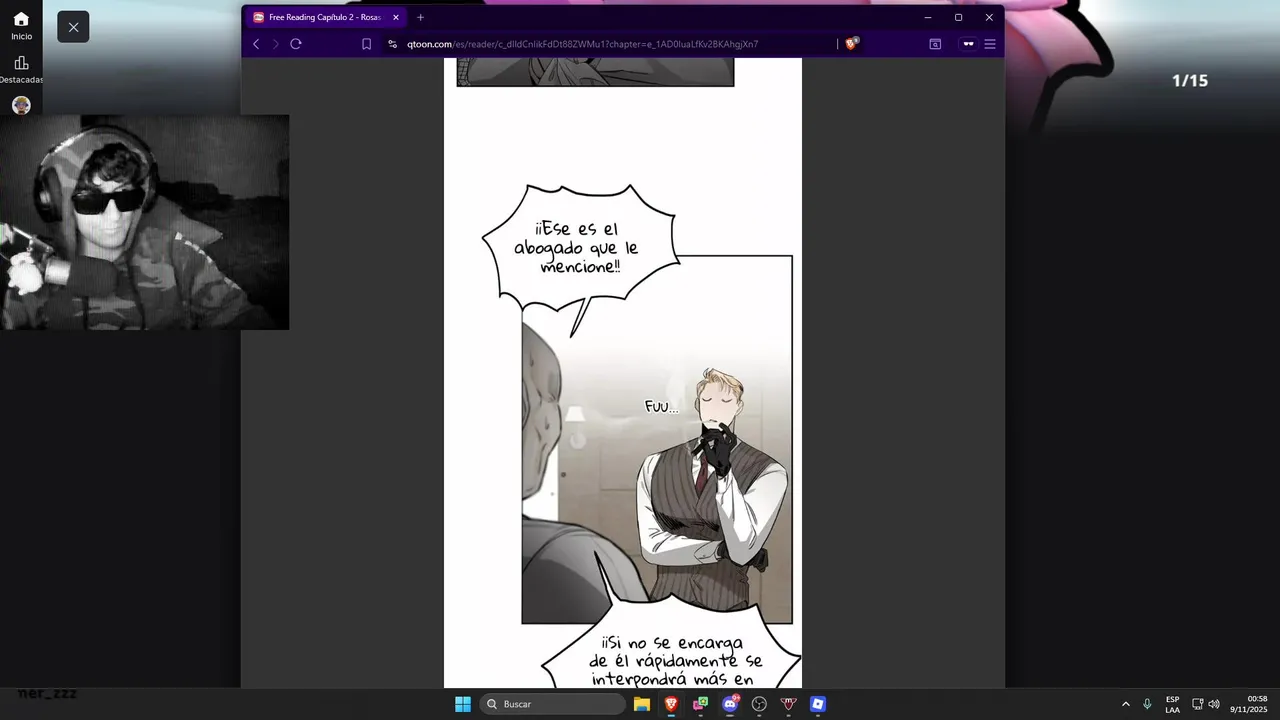Open the Windows Start menu
Screen dimensions: 1280x720
(463, 704)
